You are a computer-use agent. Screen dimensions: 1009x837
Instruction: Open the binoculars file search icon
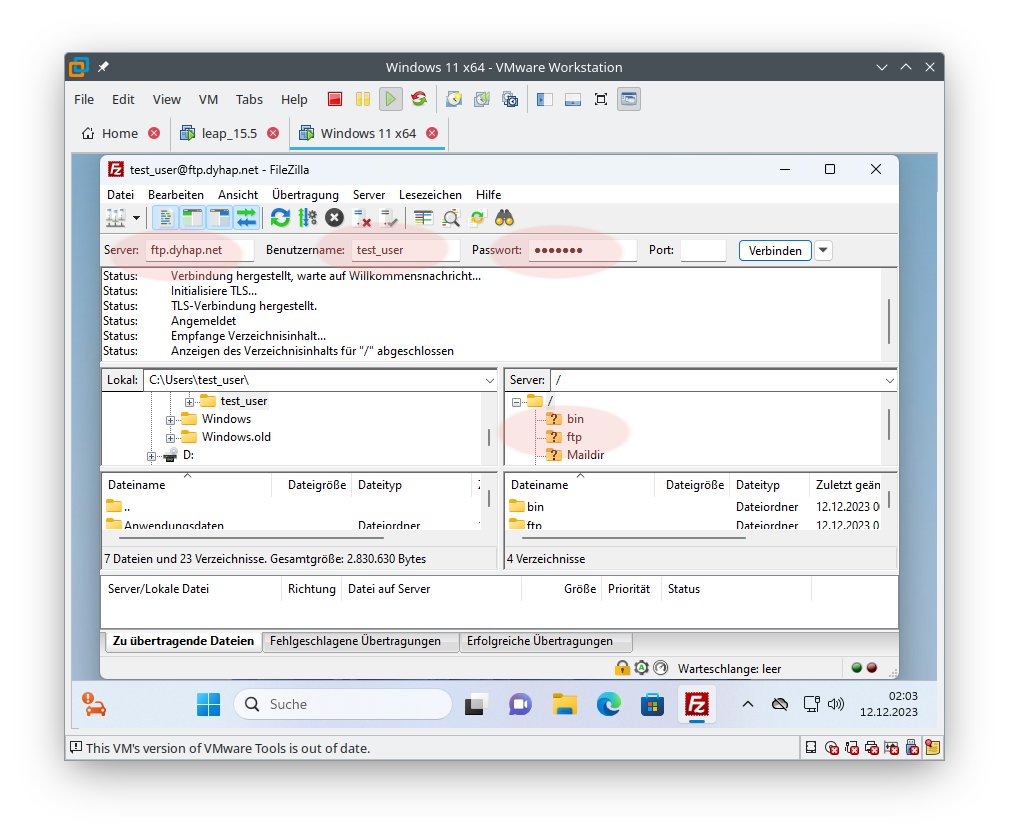(504, 217)
